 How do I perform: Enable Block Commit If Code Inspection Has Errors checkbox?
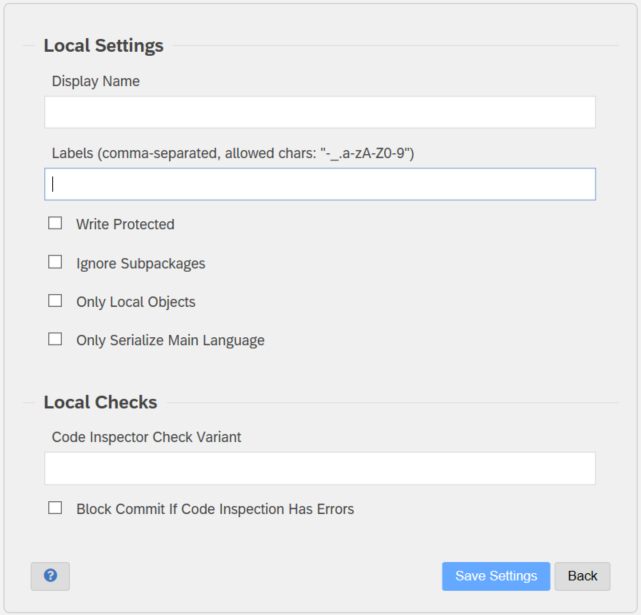[55, 508]
